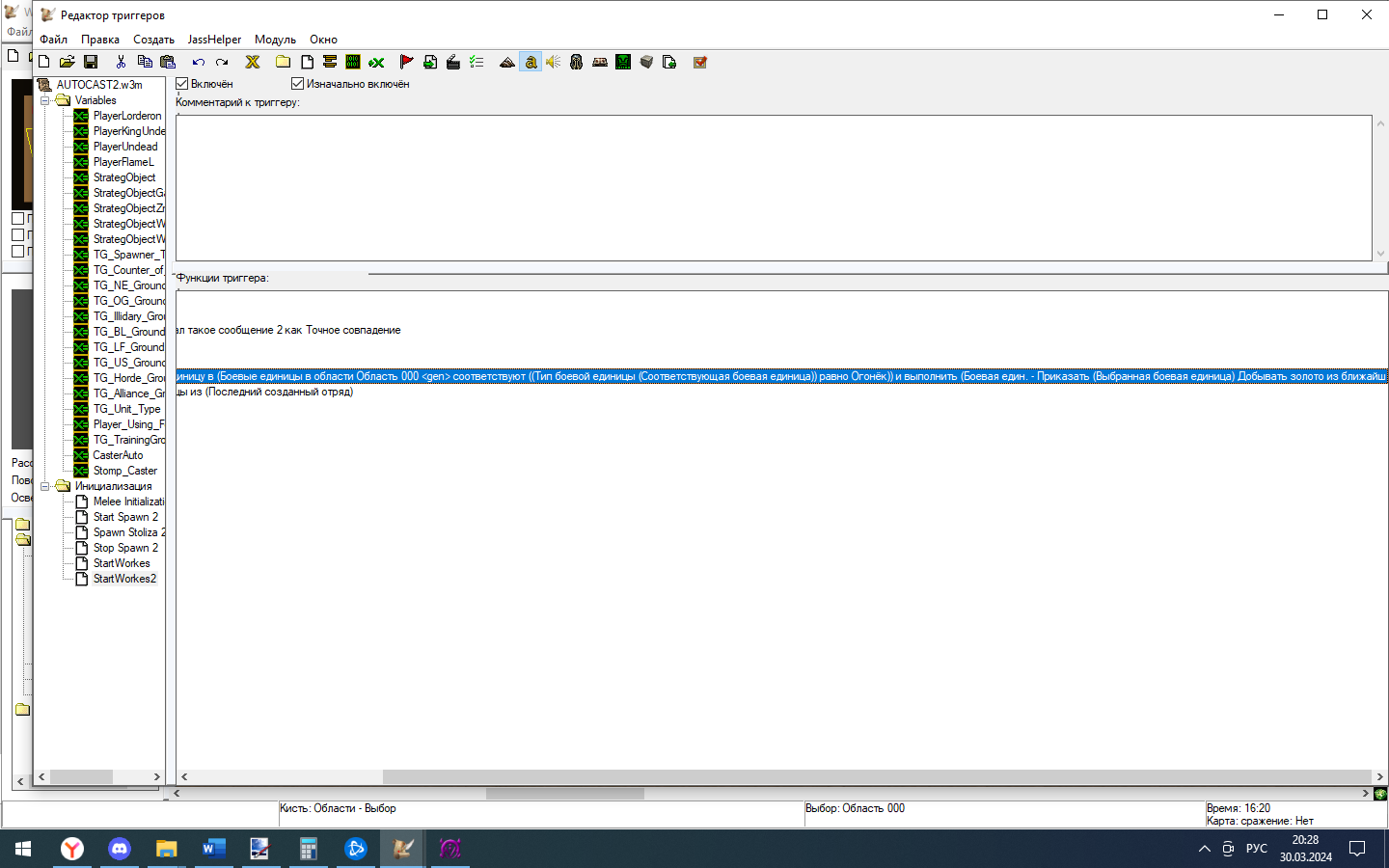Click the functions pane scrollbar's right arrow

(x=1379, y=776)
